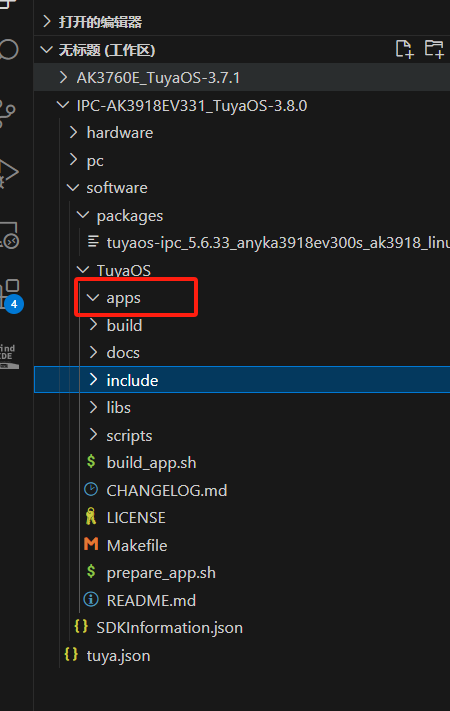Image resolution: width=450 pixels, height=711 pixels.
Task: Open Source Control in activity bar
Action: [8, 113]
